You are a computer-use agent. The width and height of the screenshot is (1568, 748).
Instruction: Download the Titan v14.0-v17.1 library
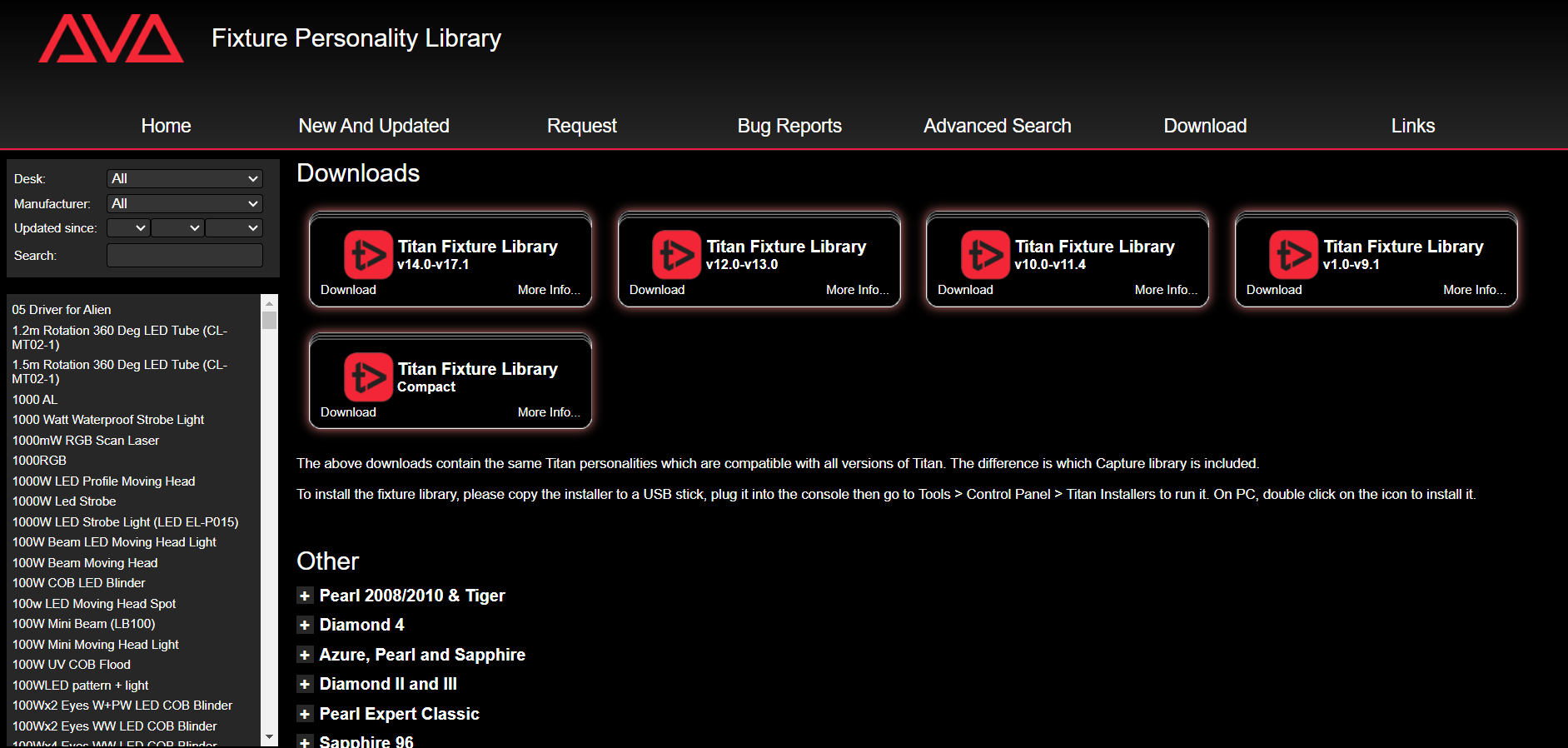click(348, 290)
